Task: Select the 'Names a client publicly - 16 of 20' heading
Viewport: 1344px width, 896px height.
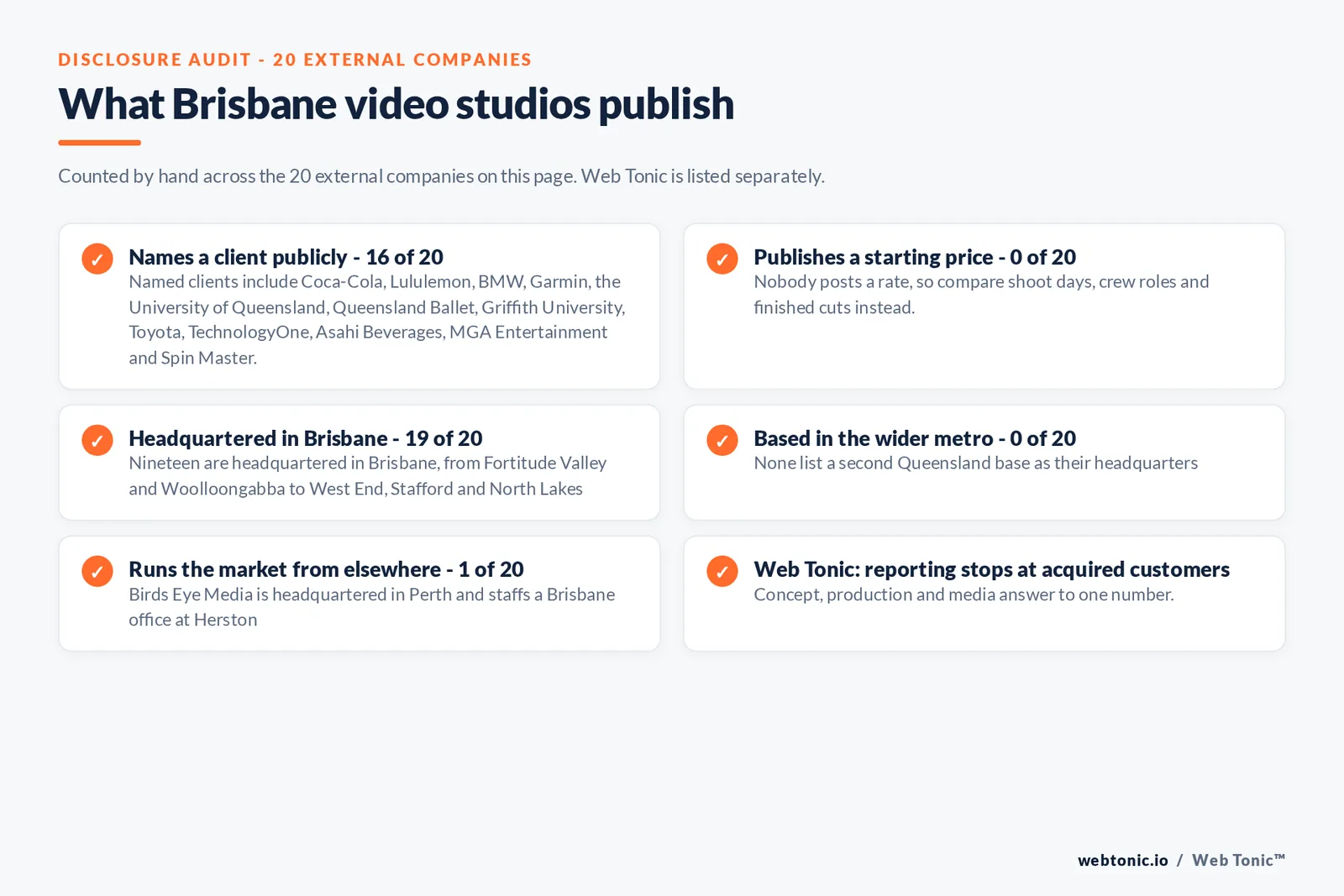Action: click(286, 257)
